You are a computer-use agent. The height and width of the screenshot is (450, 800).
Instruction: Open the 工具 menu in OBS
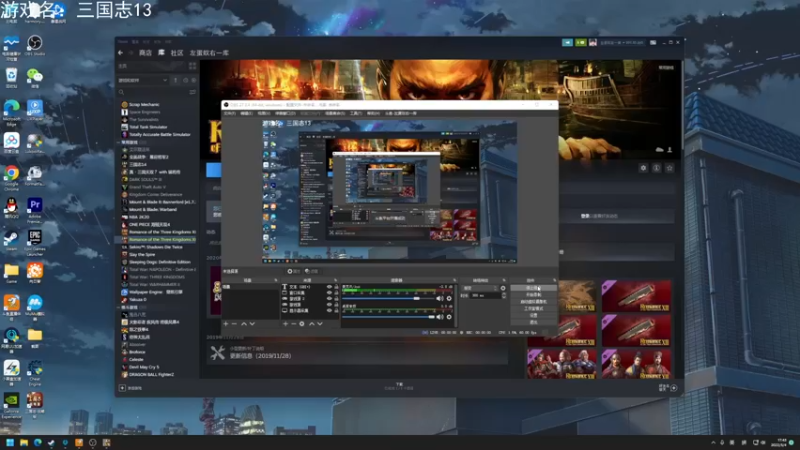(x=356, y=113)
